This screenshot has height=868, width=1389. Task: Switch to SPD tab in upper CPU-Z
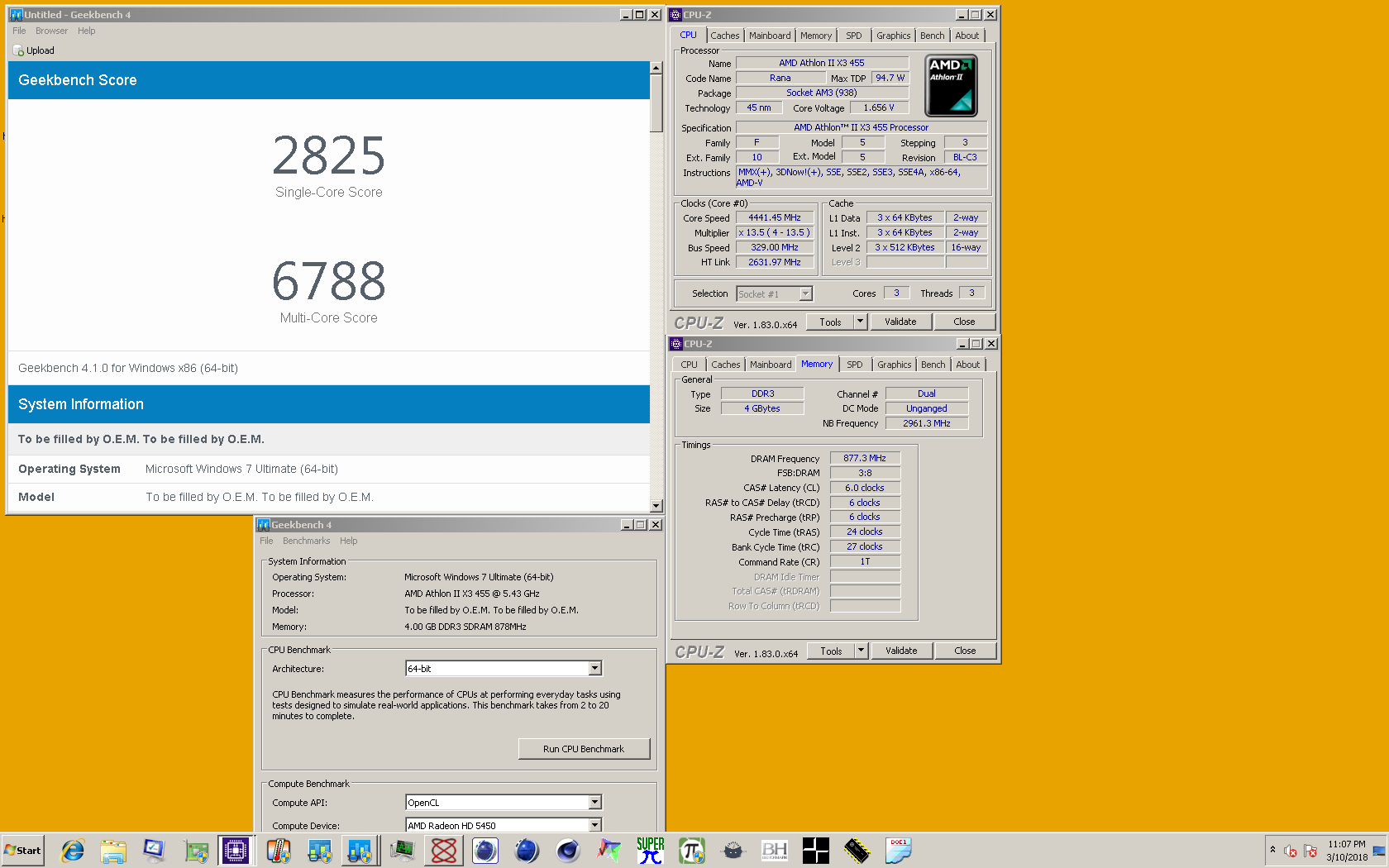pos(854,36)
